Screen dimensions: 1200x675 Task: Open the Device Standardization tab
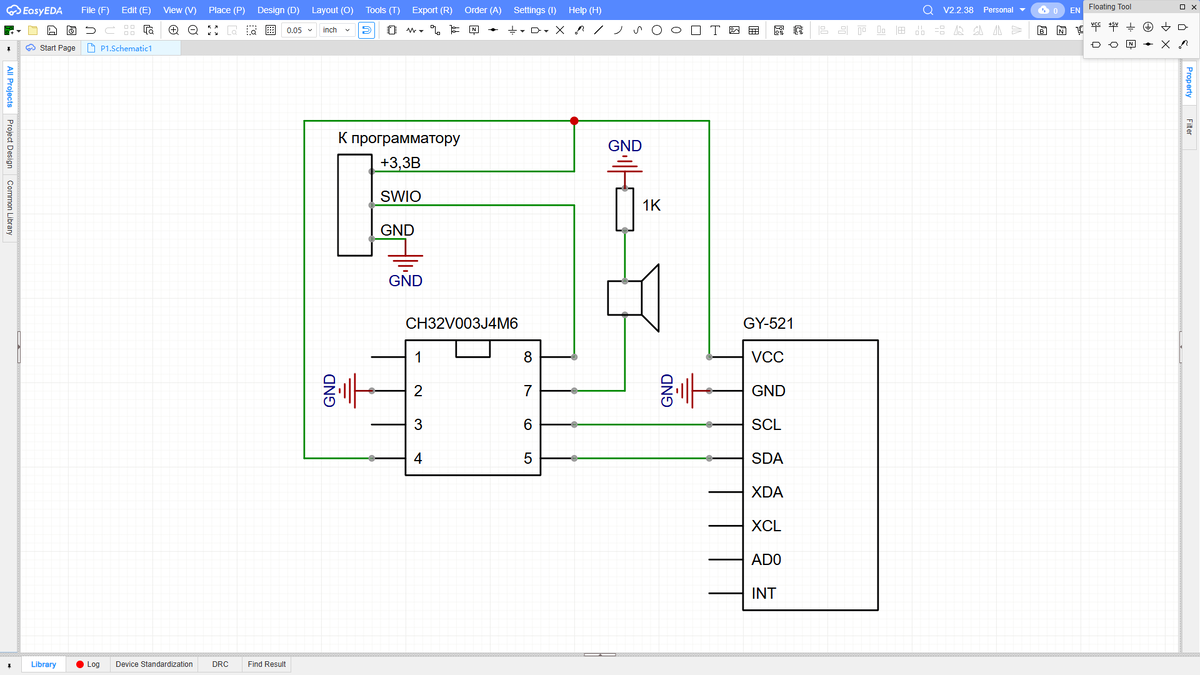pyautogui.click(x=154, y=664)
